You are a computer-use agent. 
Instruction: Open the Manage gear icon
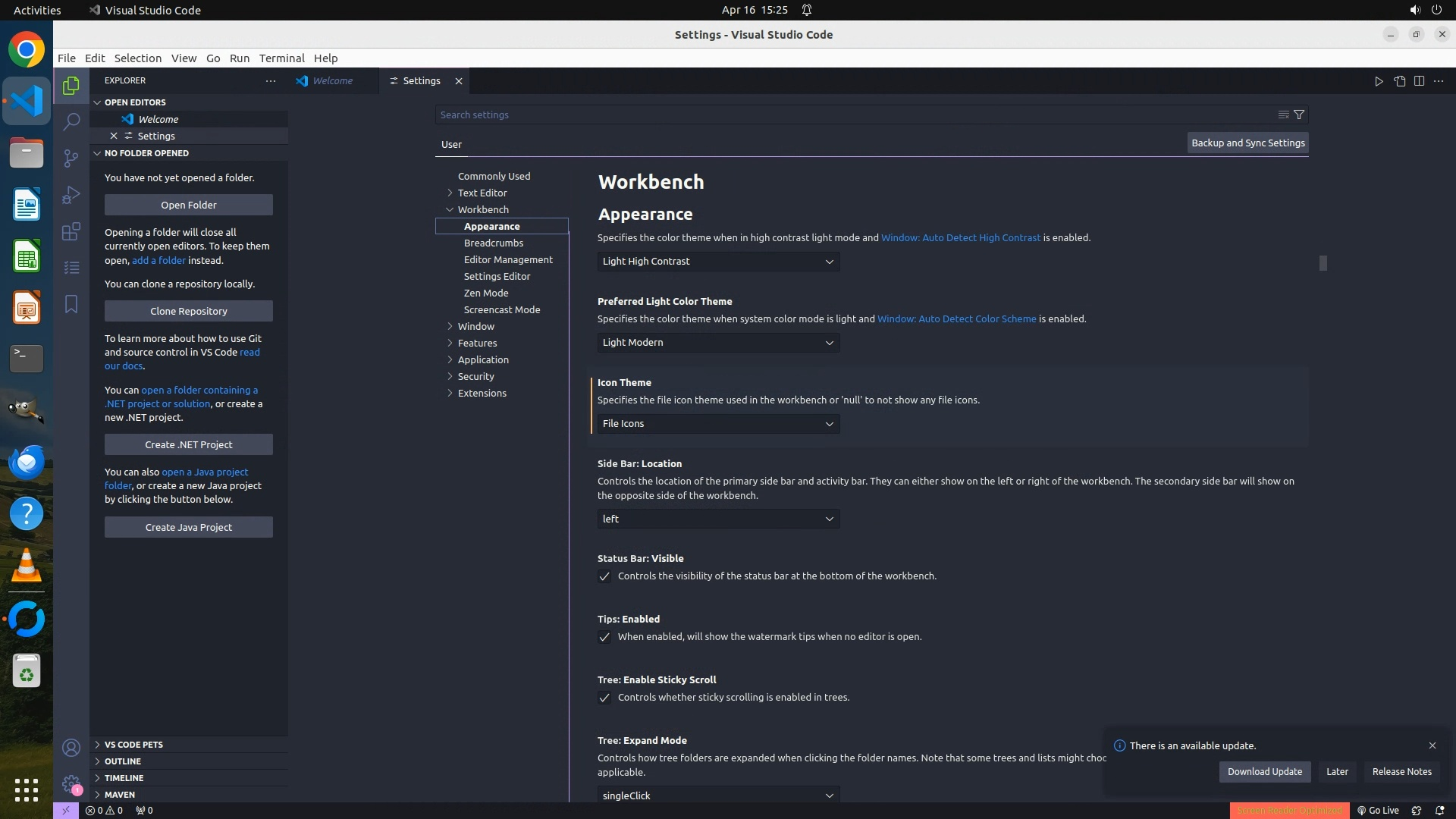71,784
